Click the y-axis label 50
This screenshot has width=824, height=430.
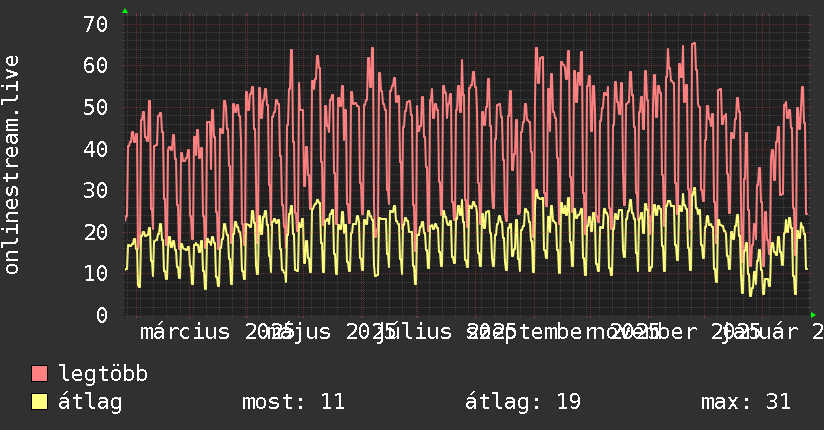click(x=96, y=107)
